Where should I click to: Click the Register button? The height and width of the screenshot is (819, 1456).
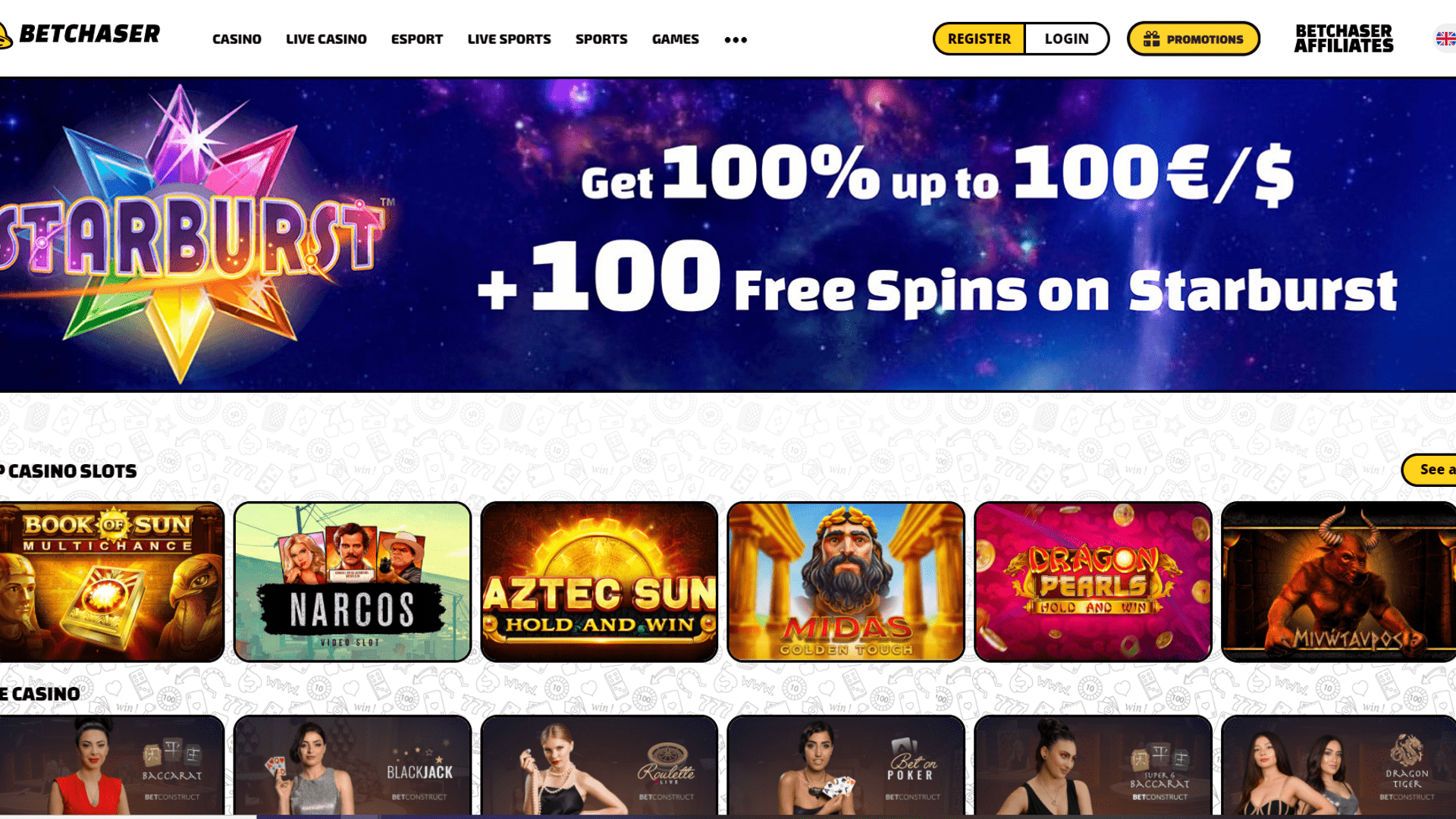pos(979,39)
